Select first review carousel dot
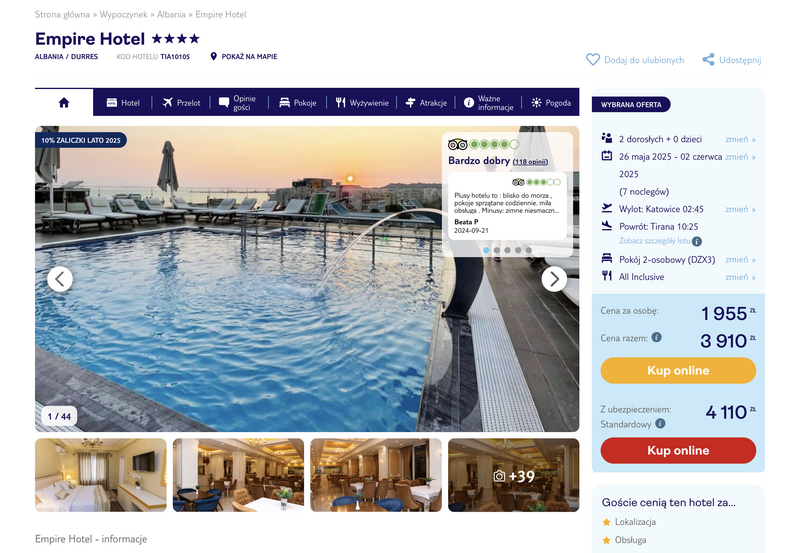This screenshot has height=553, width=800. click(x=486, y=250)
